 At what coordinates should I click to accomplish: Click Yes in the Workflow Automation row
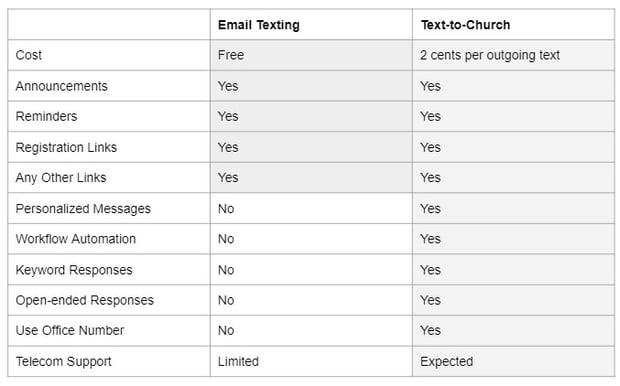click(430, 239)
